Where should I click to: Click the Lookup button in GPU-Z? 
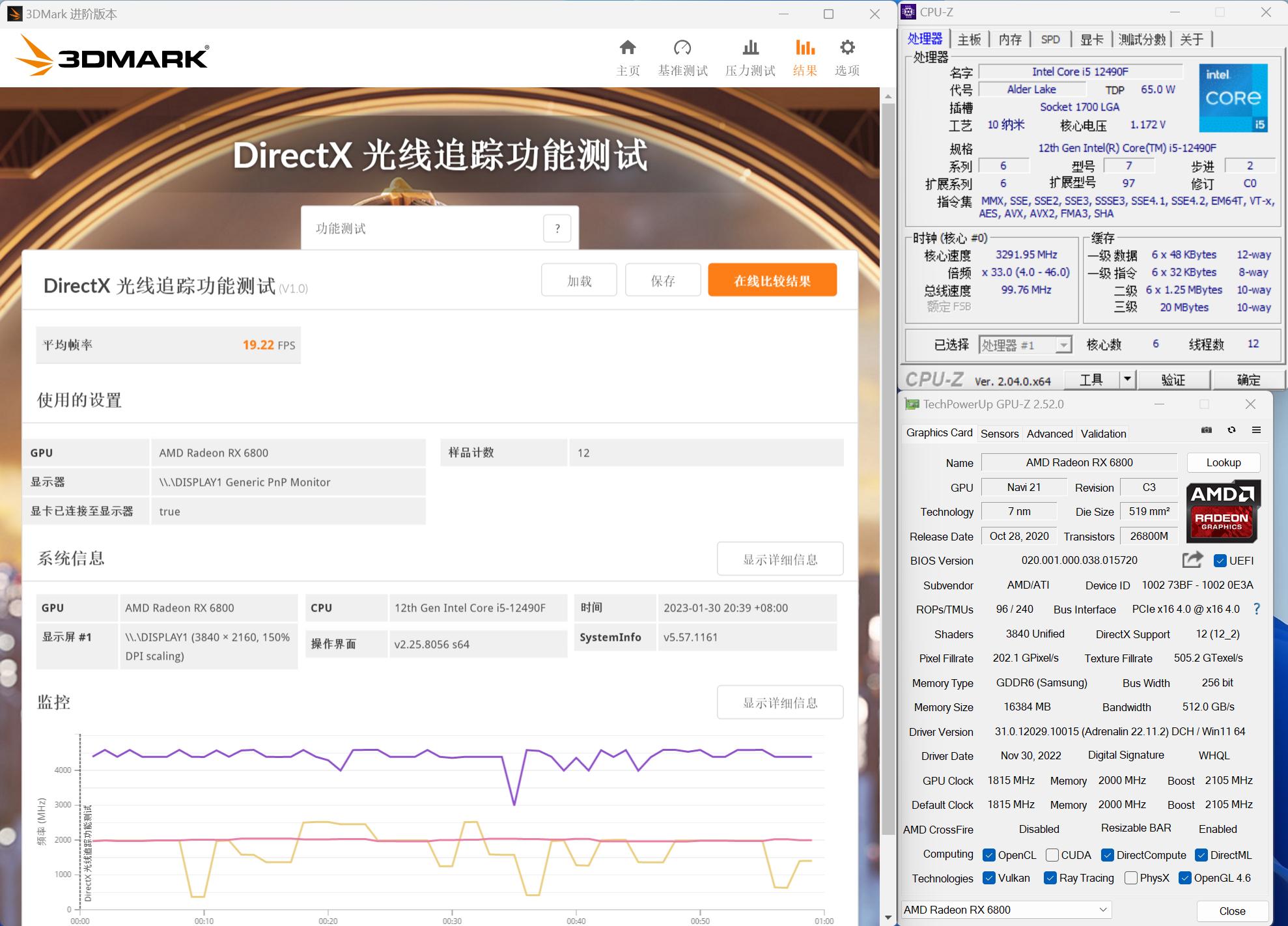(1223, 462)
